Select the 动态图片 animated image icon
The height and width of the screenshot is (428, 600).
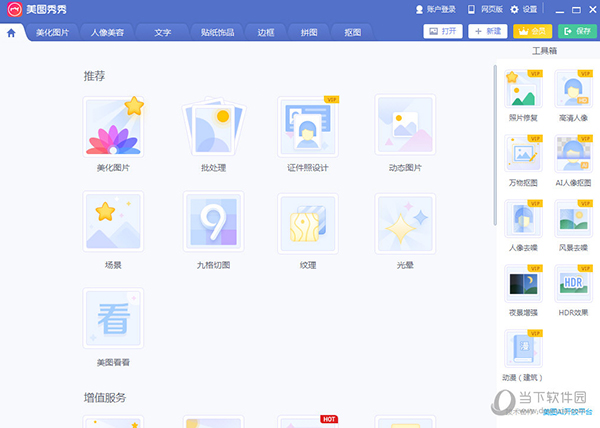pyautogui.click(x=405, y=126)
